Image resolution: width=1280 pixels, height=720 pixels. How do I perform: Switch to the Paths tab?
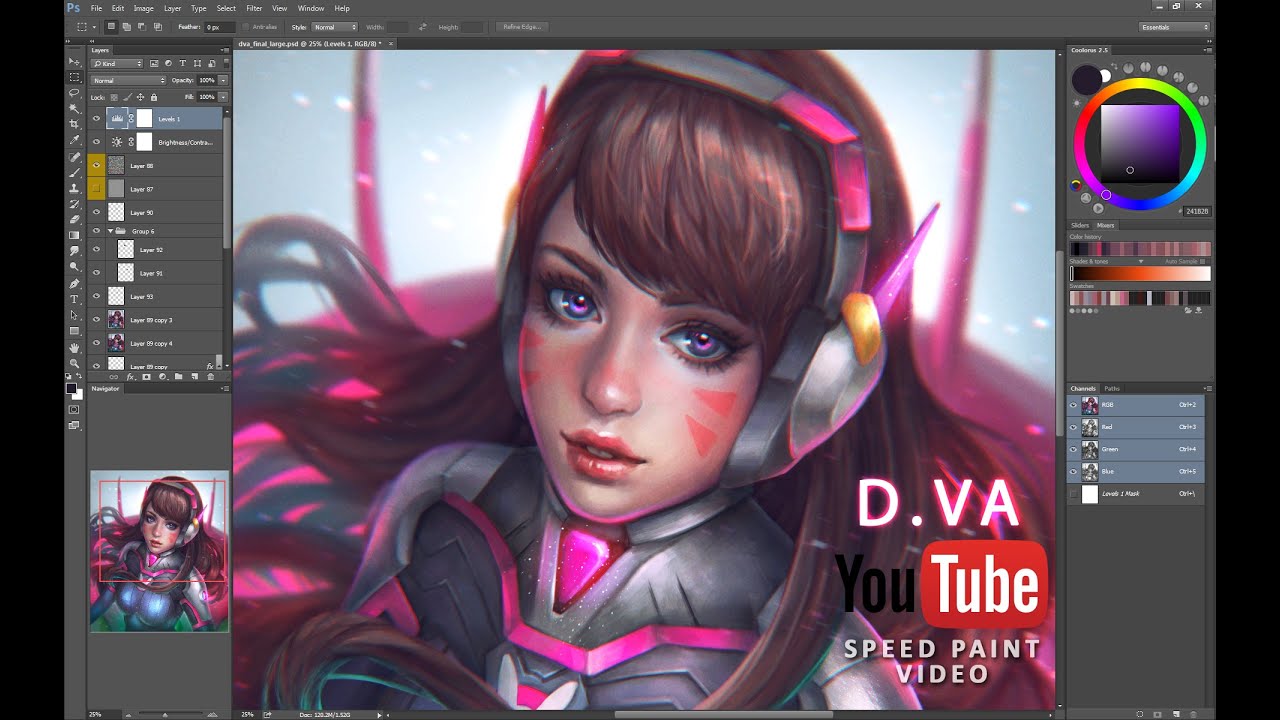1111,388
